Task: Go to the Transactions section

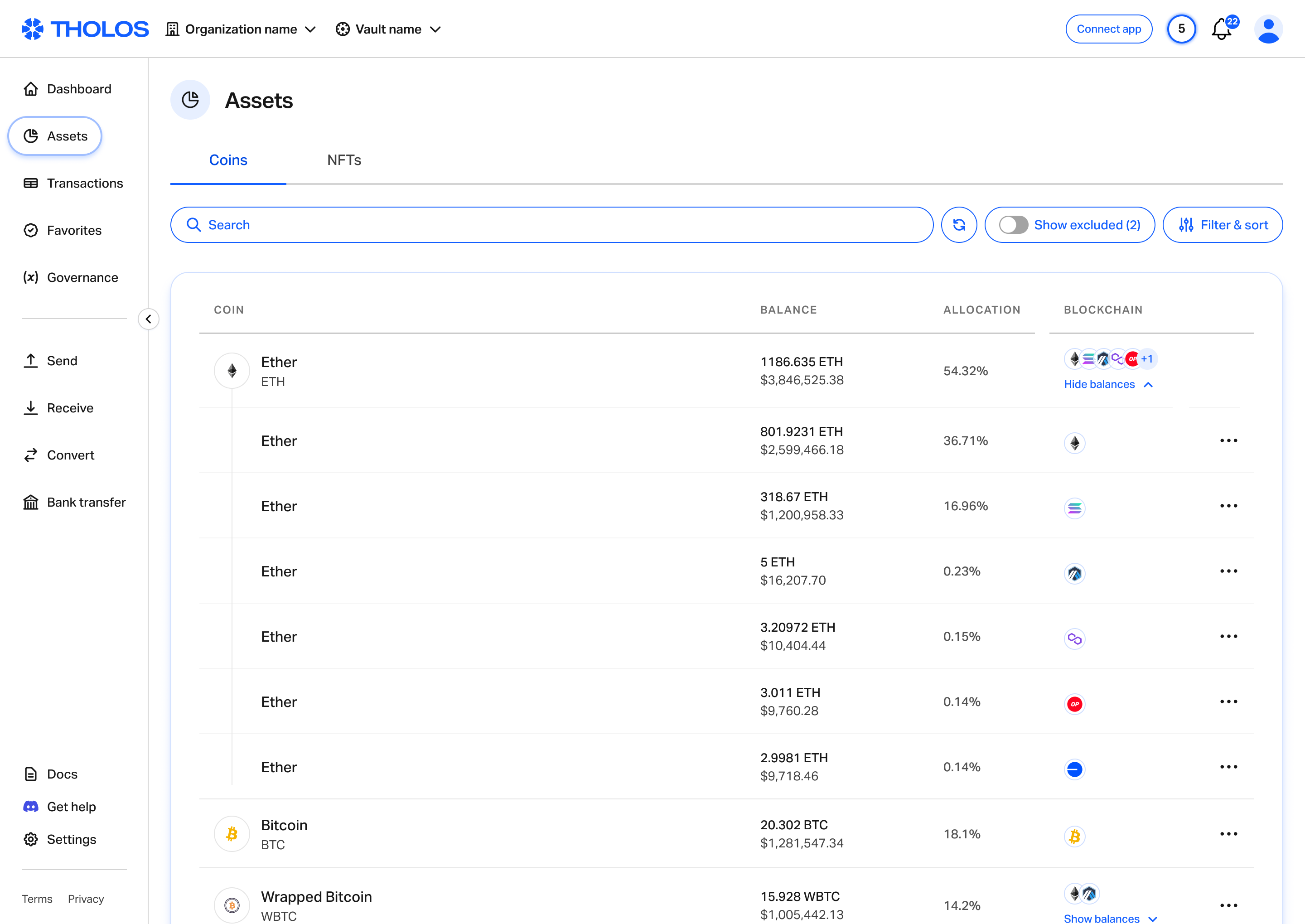Action: 84,183
